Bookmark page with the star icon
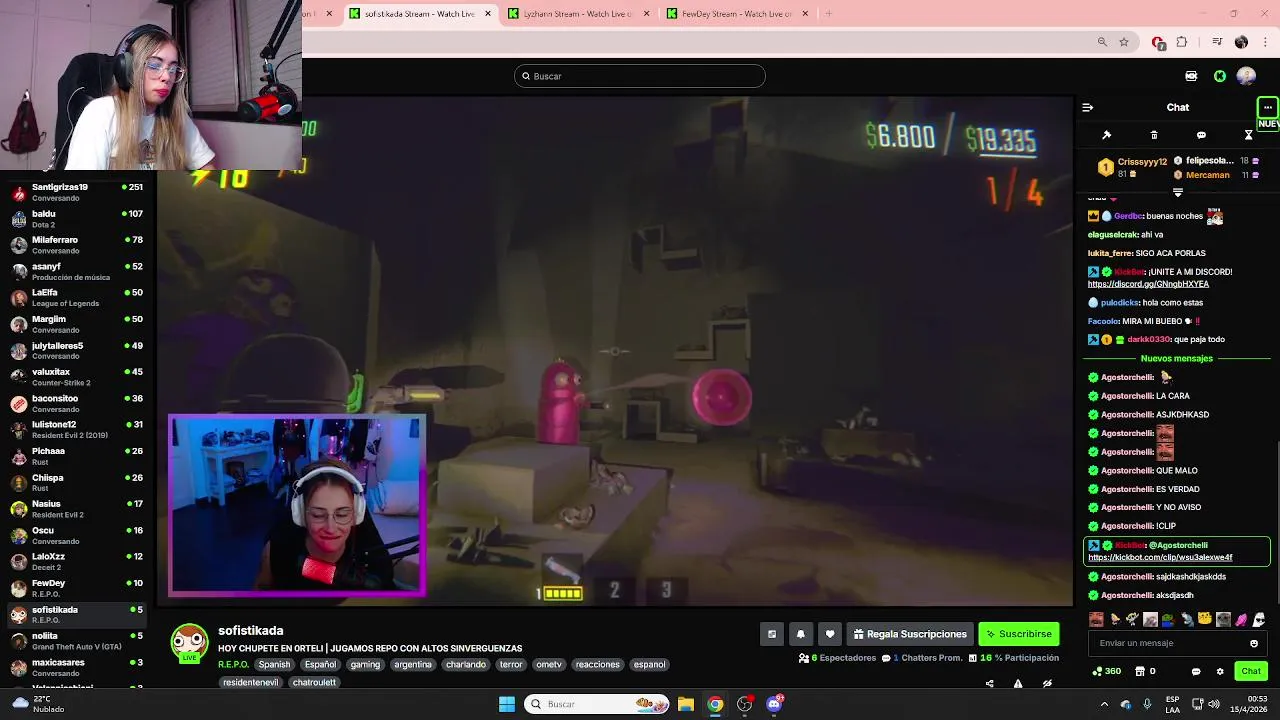Image resolution: width=1280 pixels, height=720 pixels. coord(1124,42)
